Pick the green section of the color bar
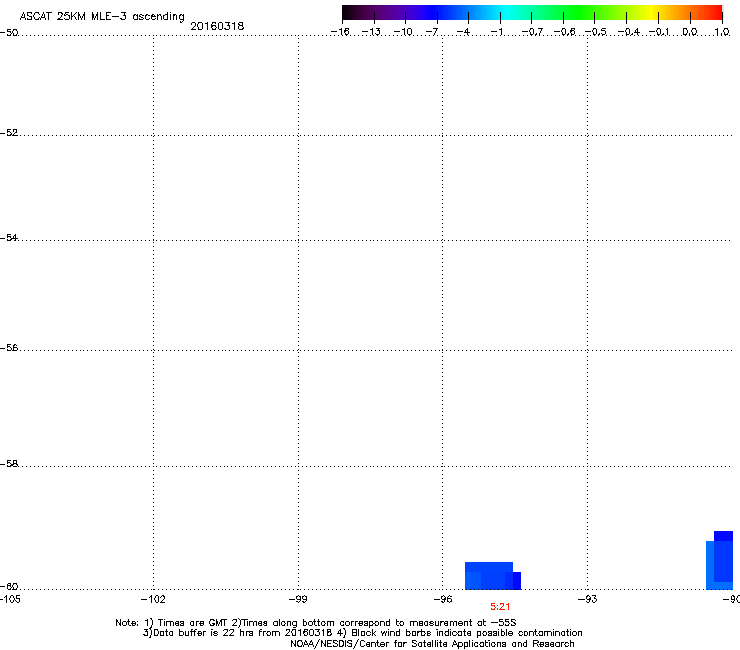The width and height of the screenshot is (740, 650). pyautogui.click(x=580, y=12)
